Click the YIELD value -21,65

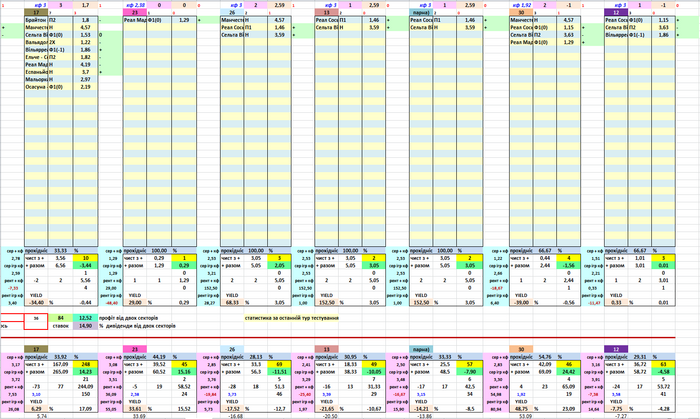[x=327, y=409]
